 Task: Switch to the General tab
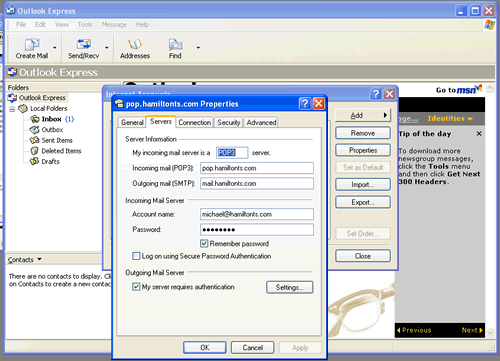132,122
